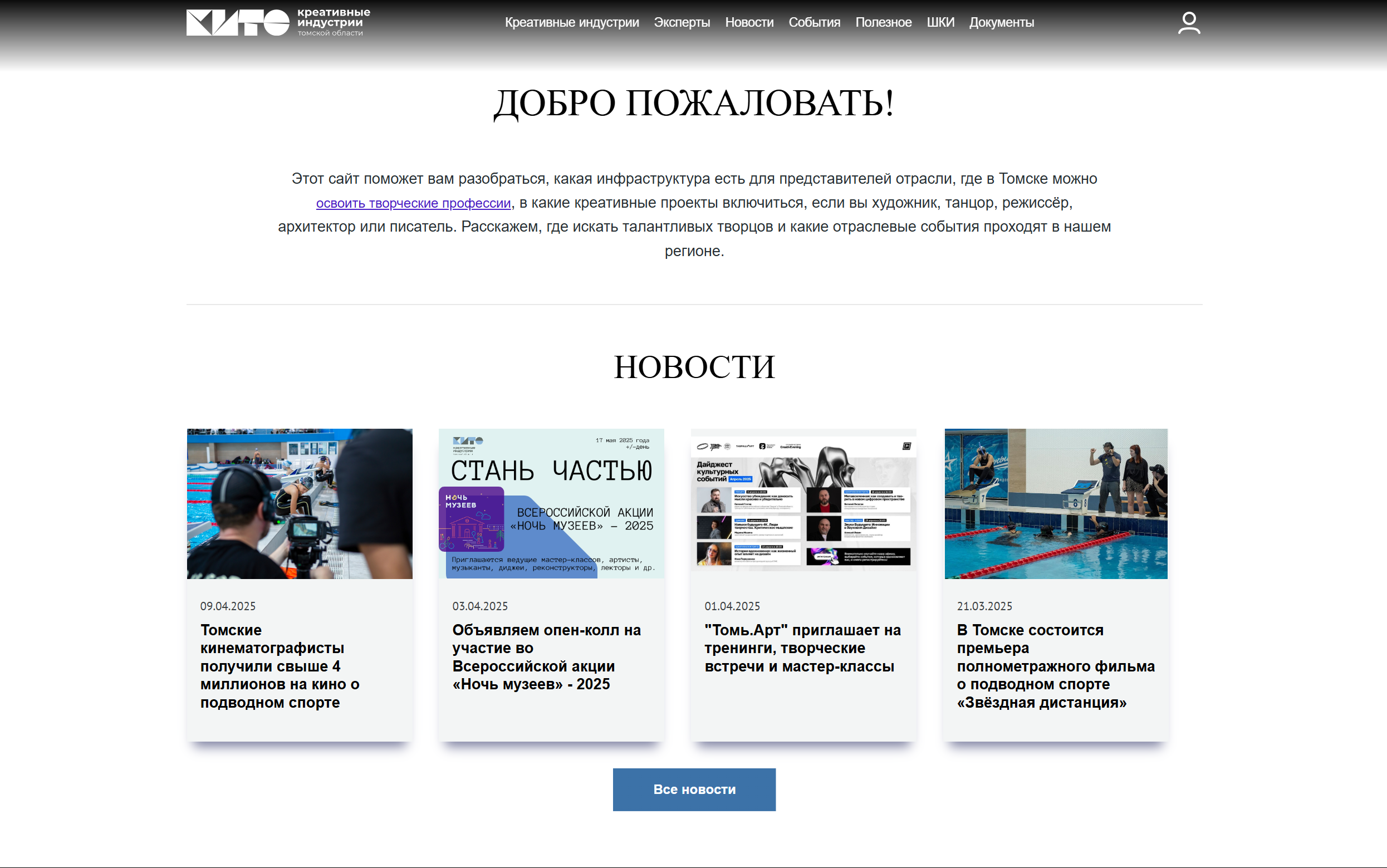Open the Креативные индустрии menu item
Image resolution: width=1387 pixels, height=868 pixels.
tap(571, 22)
